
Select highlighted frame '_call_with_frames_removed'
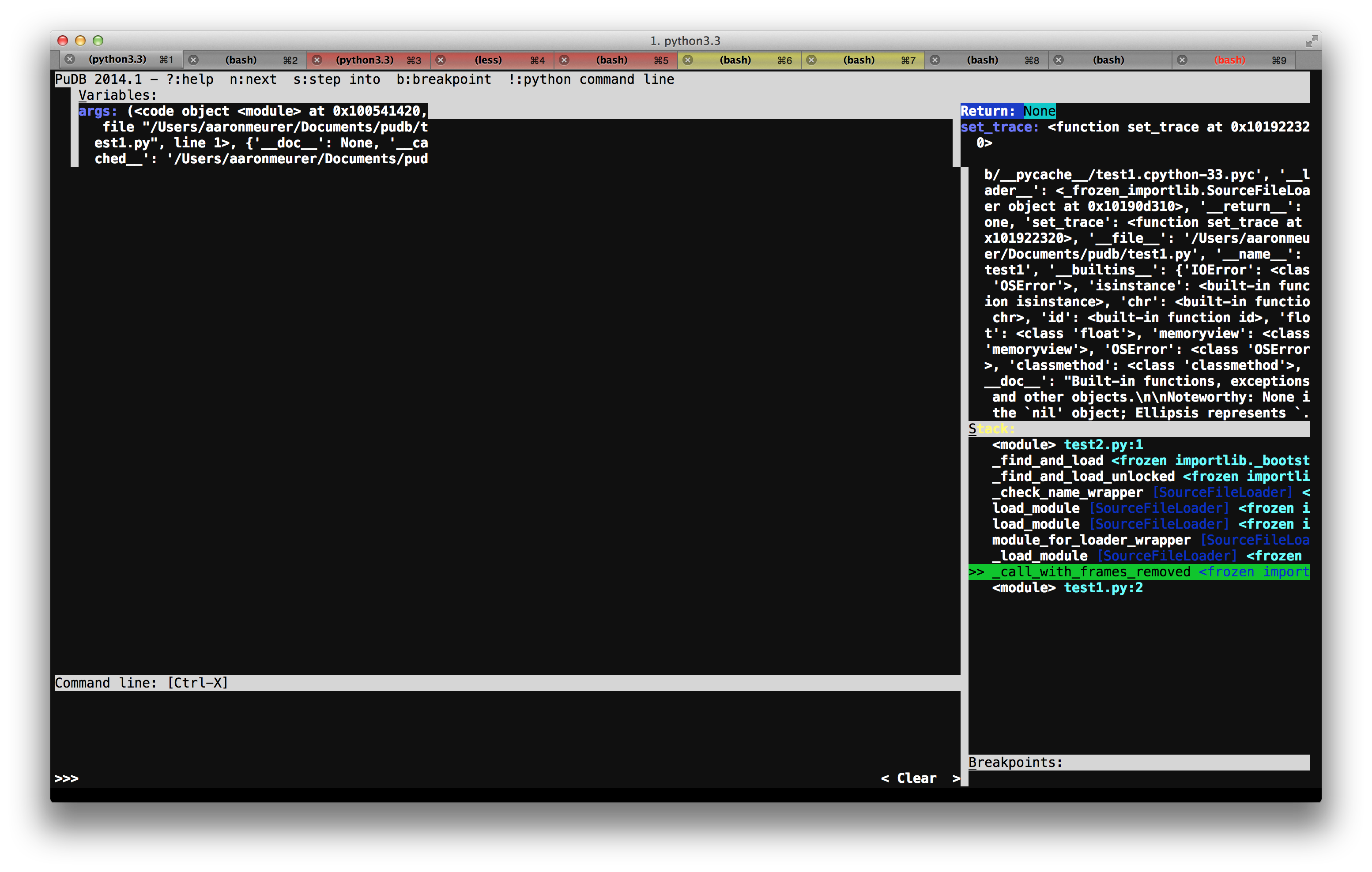pos(1139,572)
